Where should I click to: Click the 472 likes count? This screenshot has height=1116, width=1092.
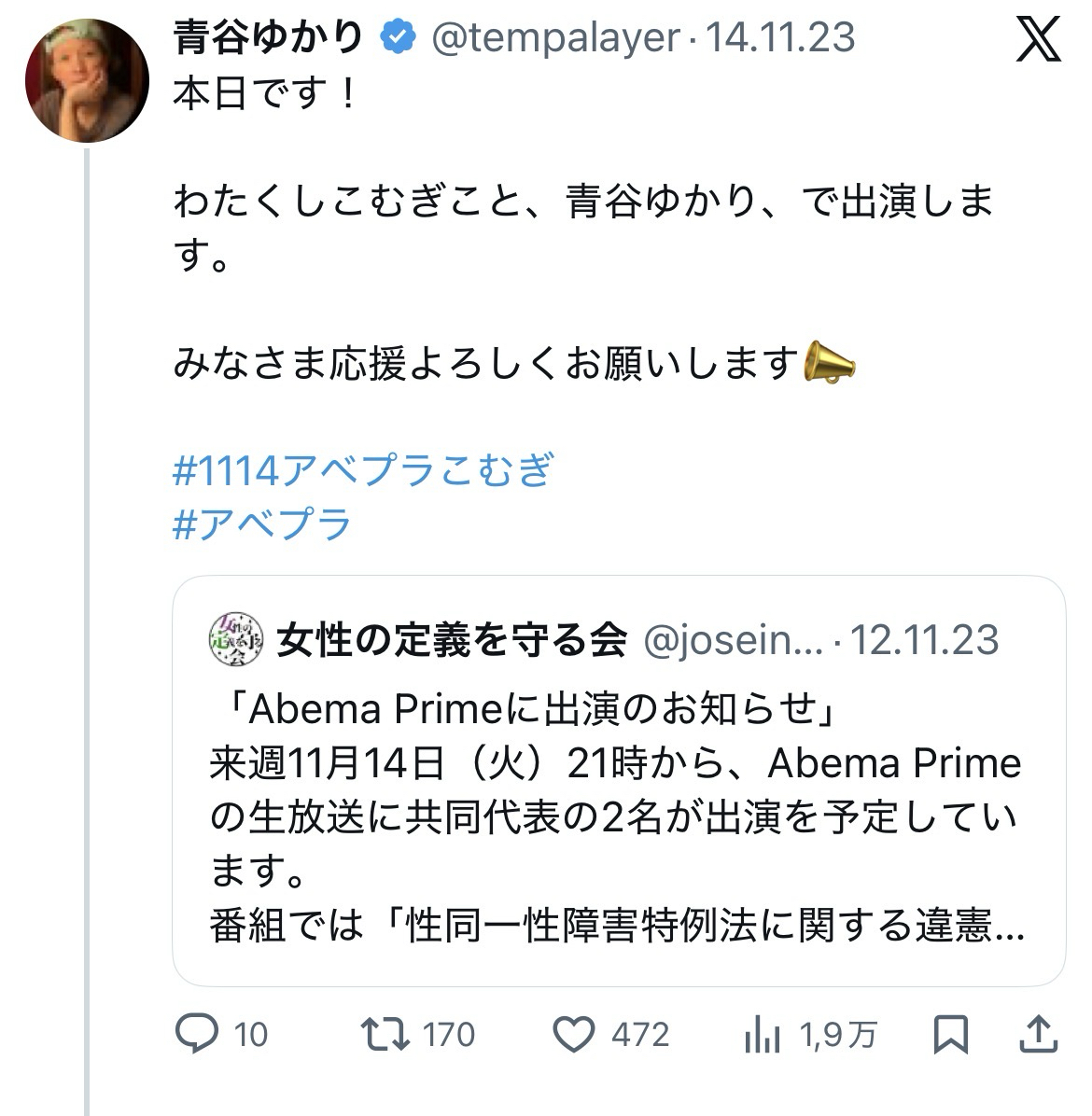640,1035
